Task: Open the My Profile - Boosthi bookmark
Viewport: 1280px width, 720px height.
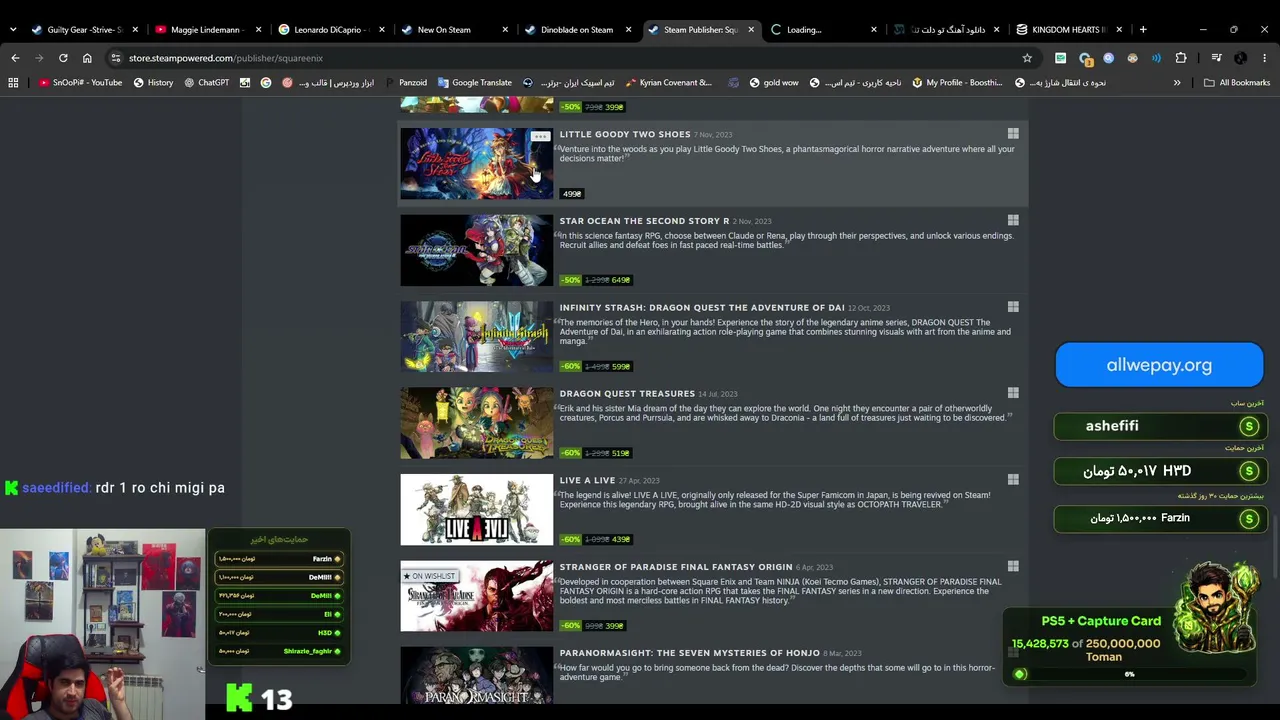Action: coord(957,83)
